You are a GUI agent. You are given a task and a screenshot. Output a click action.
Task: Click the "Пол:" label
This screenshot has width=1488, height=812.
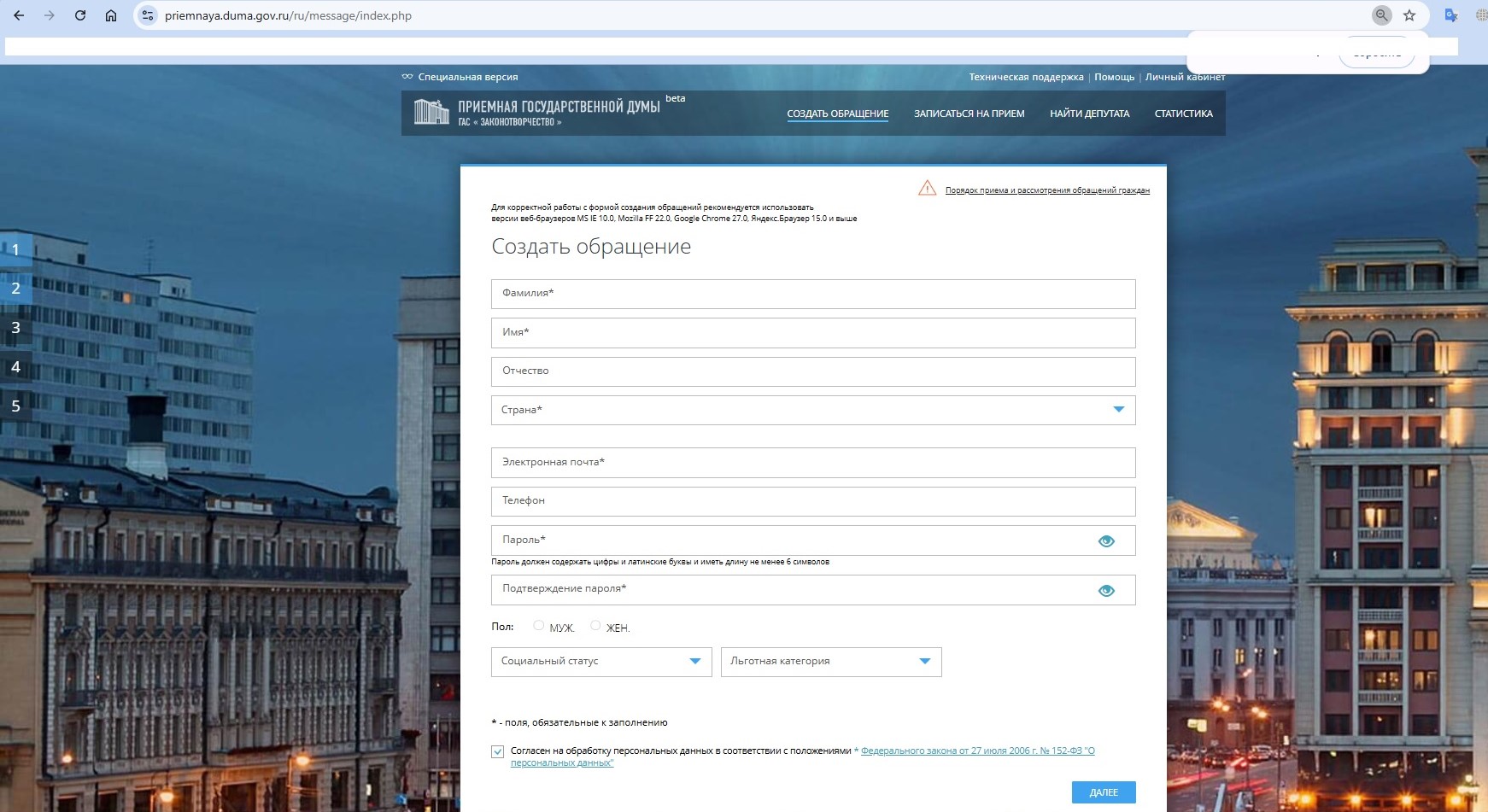pyautogui.click(x=502, y=627)
